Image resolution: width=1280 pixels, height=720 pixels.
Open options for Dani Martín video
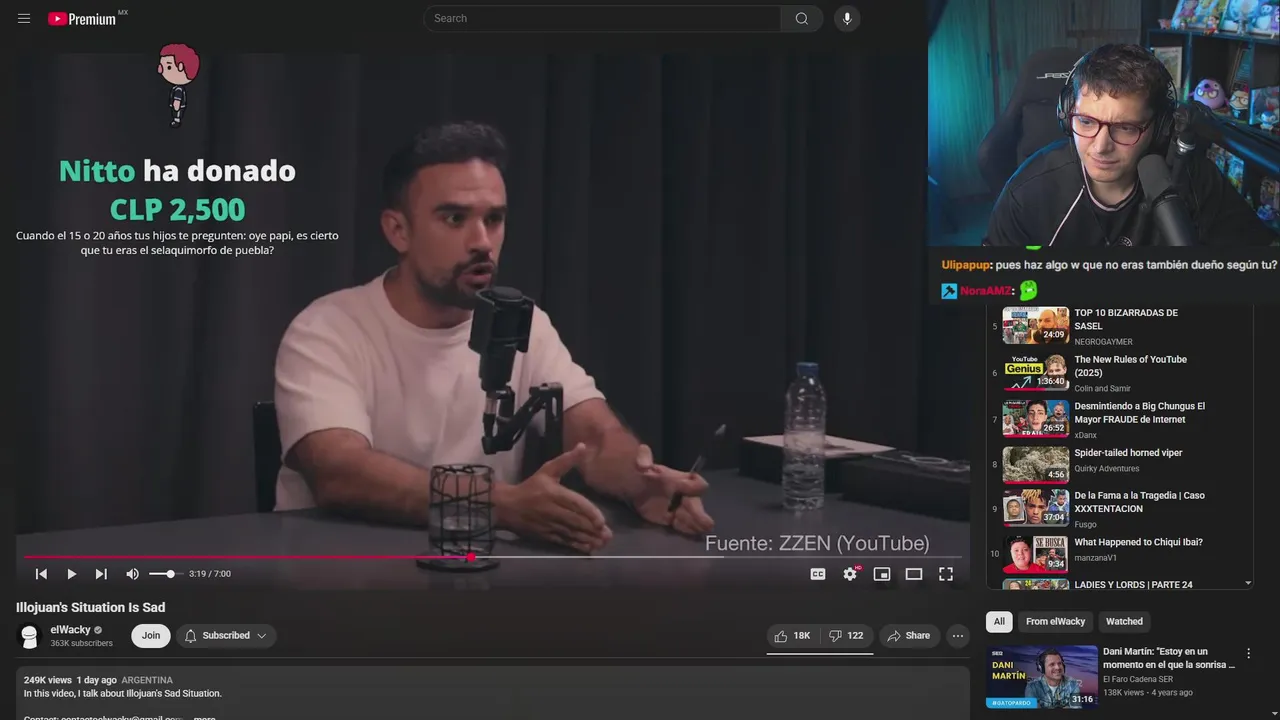tap(1248, 654)
